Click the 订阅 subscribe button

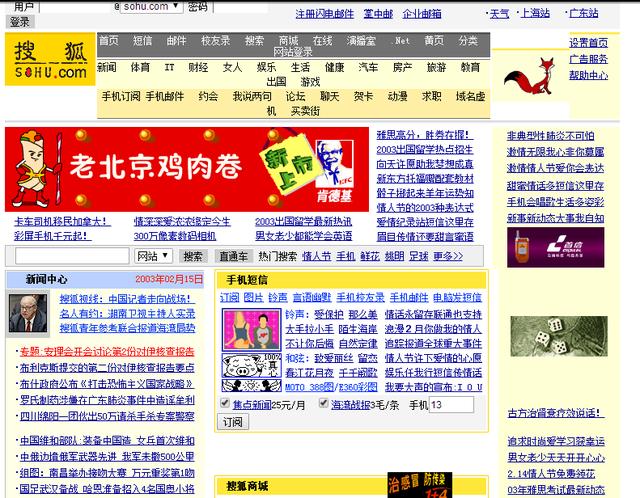pyautogui.click(x=232, y=422)
